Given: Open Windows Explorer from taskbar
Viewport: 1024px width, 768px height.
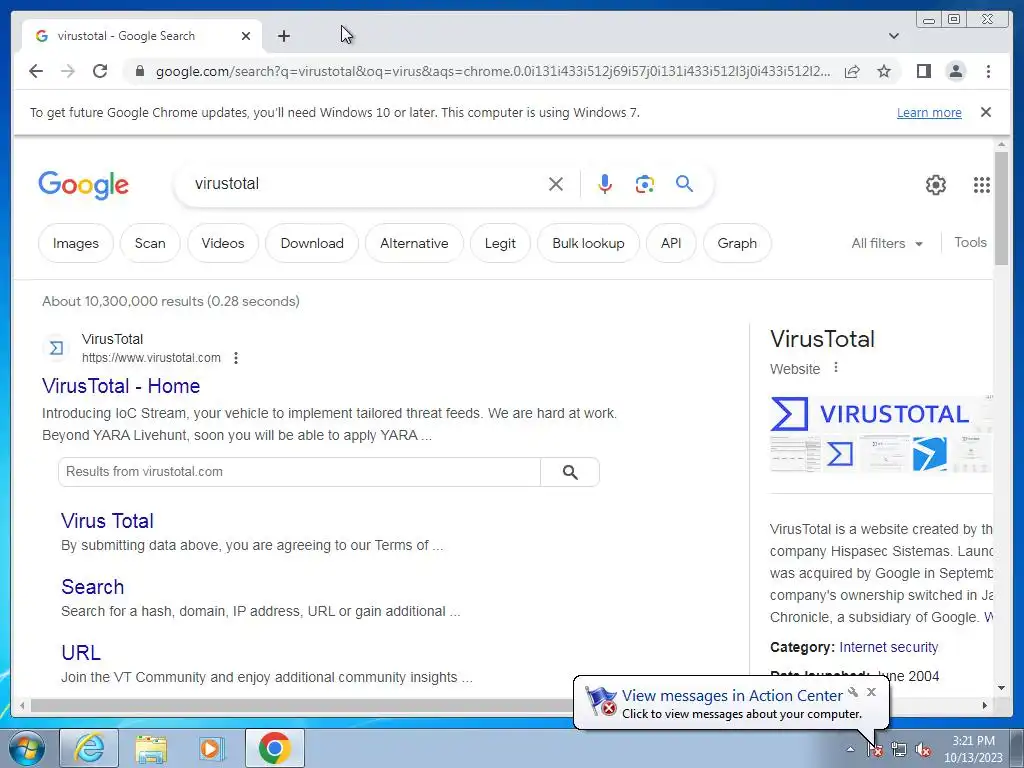Looking at the screenshot, I should point(151,748).
